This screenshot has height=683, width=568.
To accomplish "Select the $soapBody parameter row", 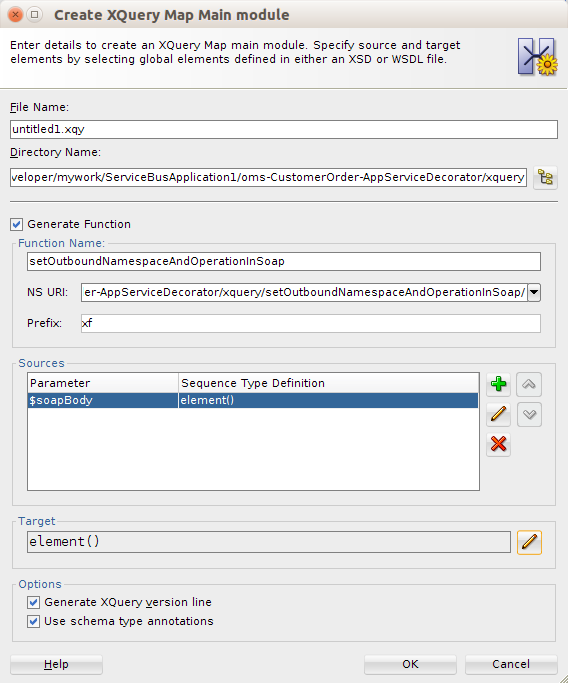I will click(x=253, y=400).
